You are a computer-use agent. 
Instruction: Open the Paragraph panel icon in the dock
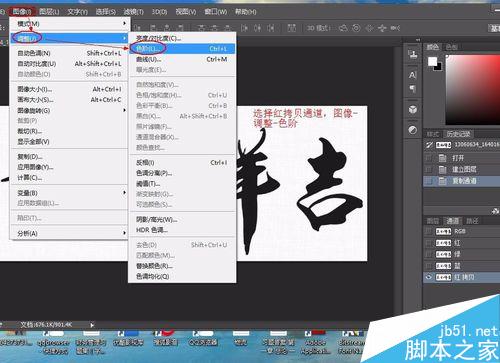click(x=413, y=89)
